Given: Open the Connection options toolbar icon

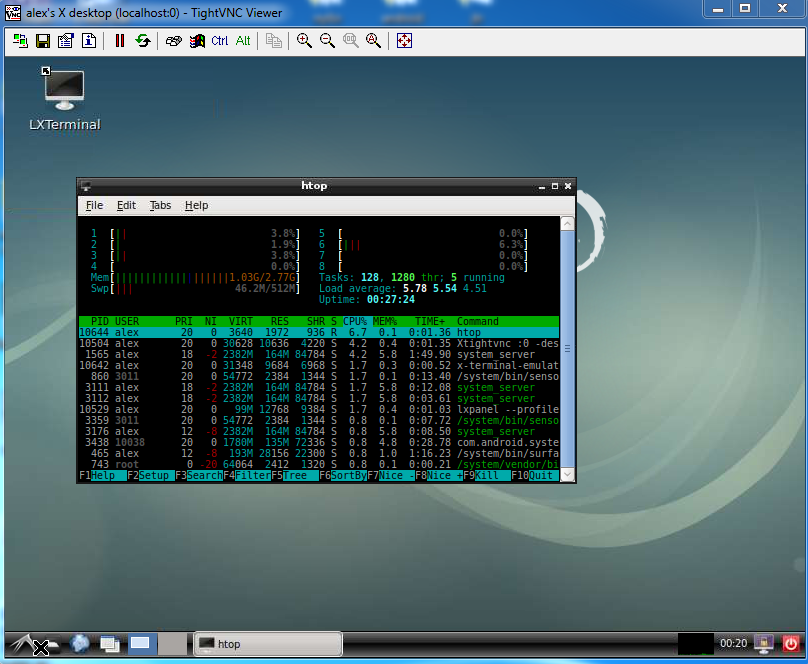Looking at the screenshot, I should tap(66, 41).
